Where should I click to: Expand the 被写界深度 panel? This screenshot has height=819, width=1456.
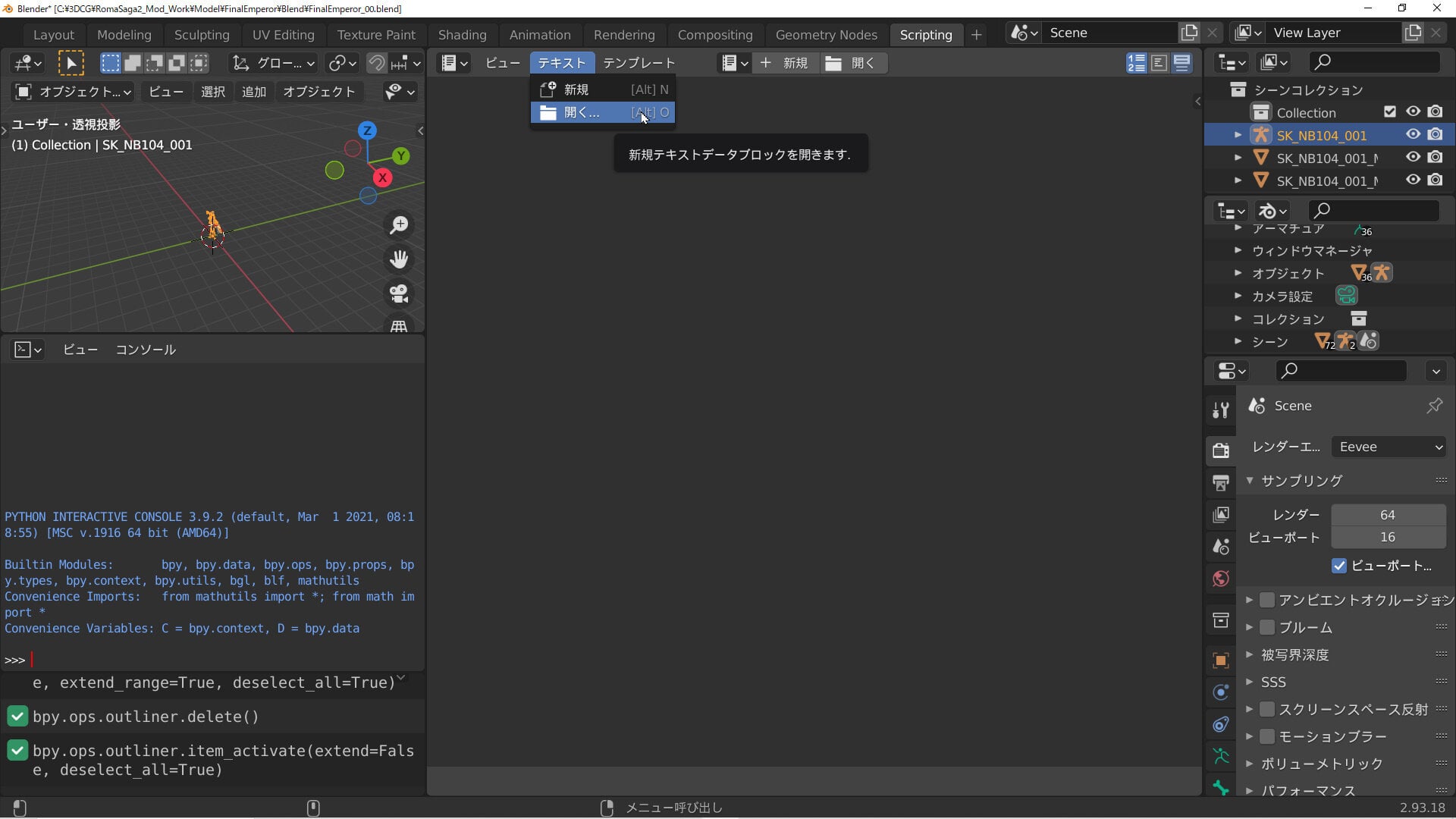pyautogui.click(x=1249, y=654)
